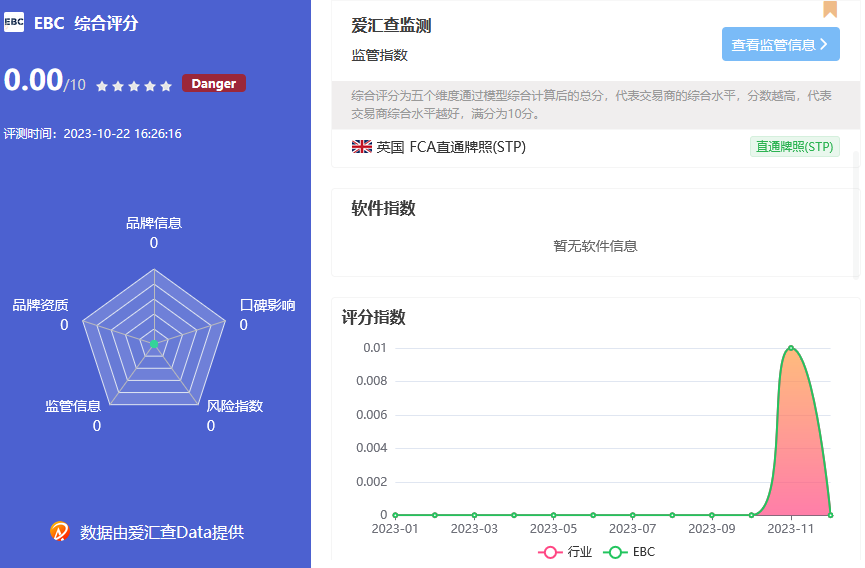Click the 2023-05 x-axis label
The image size is (865, 568).
tap(553, 529)
